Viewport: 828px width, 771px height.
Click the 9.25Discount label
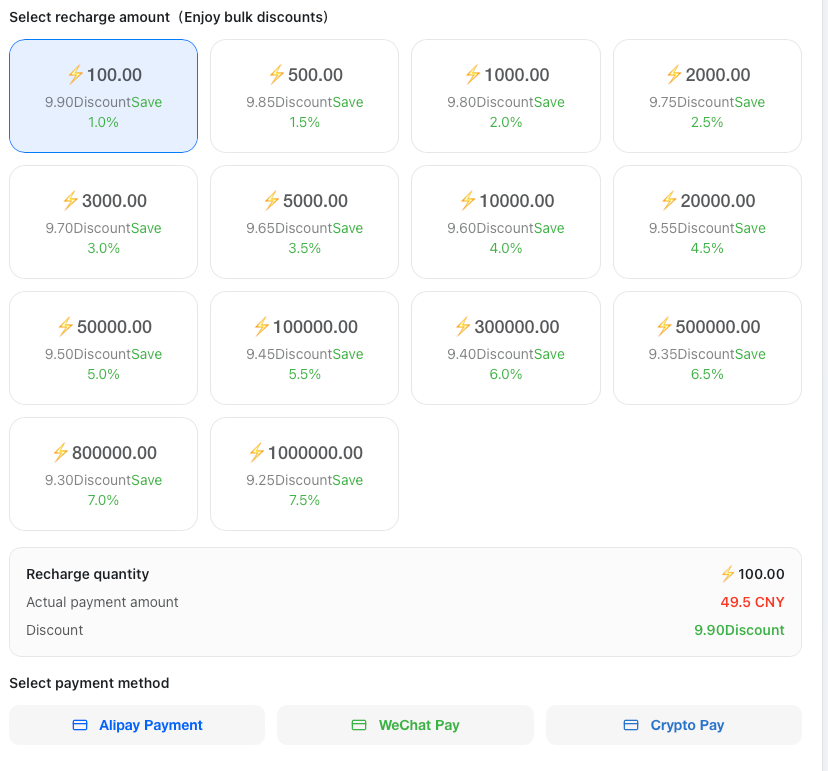(x=289, y=480)
